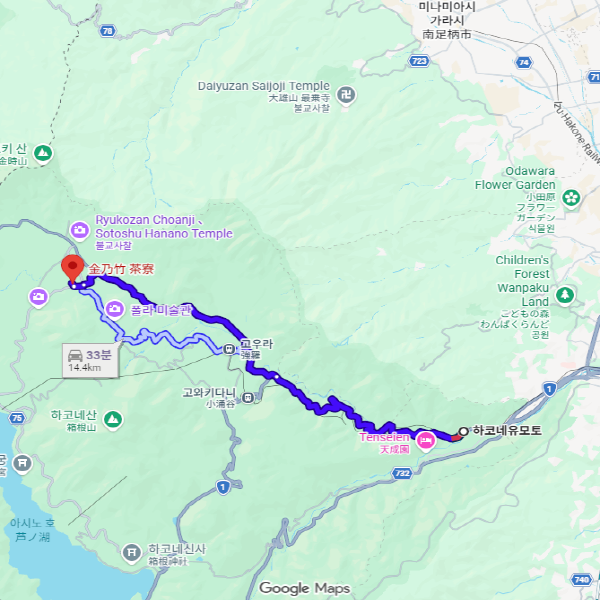Select Children's Forest Wanpaku Land tree icon
Image resolution: width=600 pixels, height=600 pixels.
pyautogui.click(x=565, y=295)
